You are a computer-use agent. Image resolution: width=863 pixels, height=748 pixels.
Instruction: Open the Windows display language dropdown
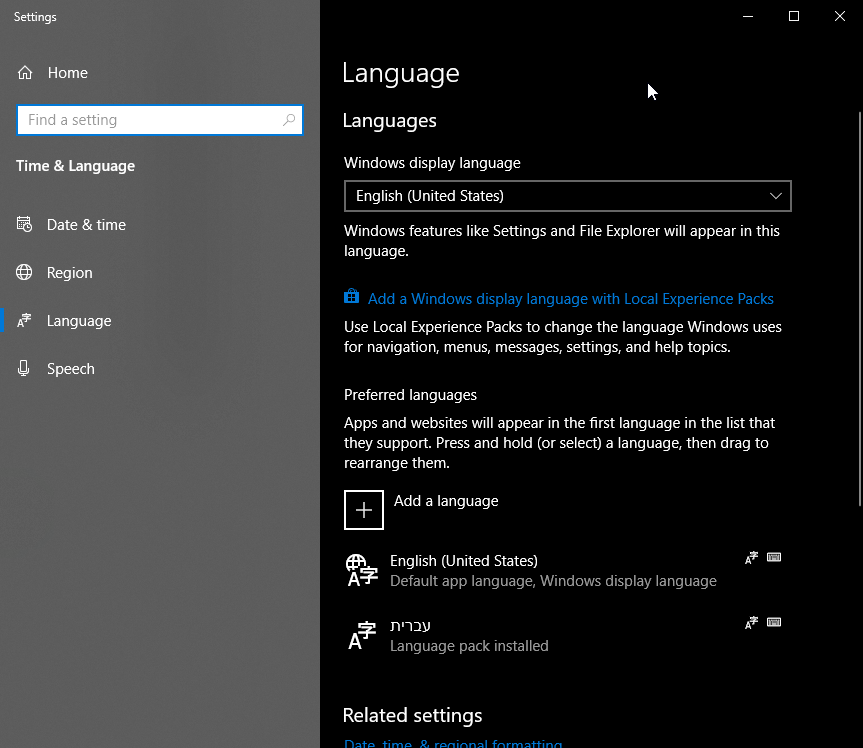pyautogui.click(x=567, y=196)
